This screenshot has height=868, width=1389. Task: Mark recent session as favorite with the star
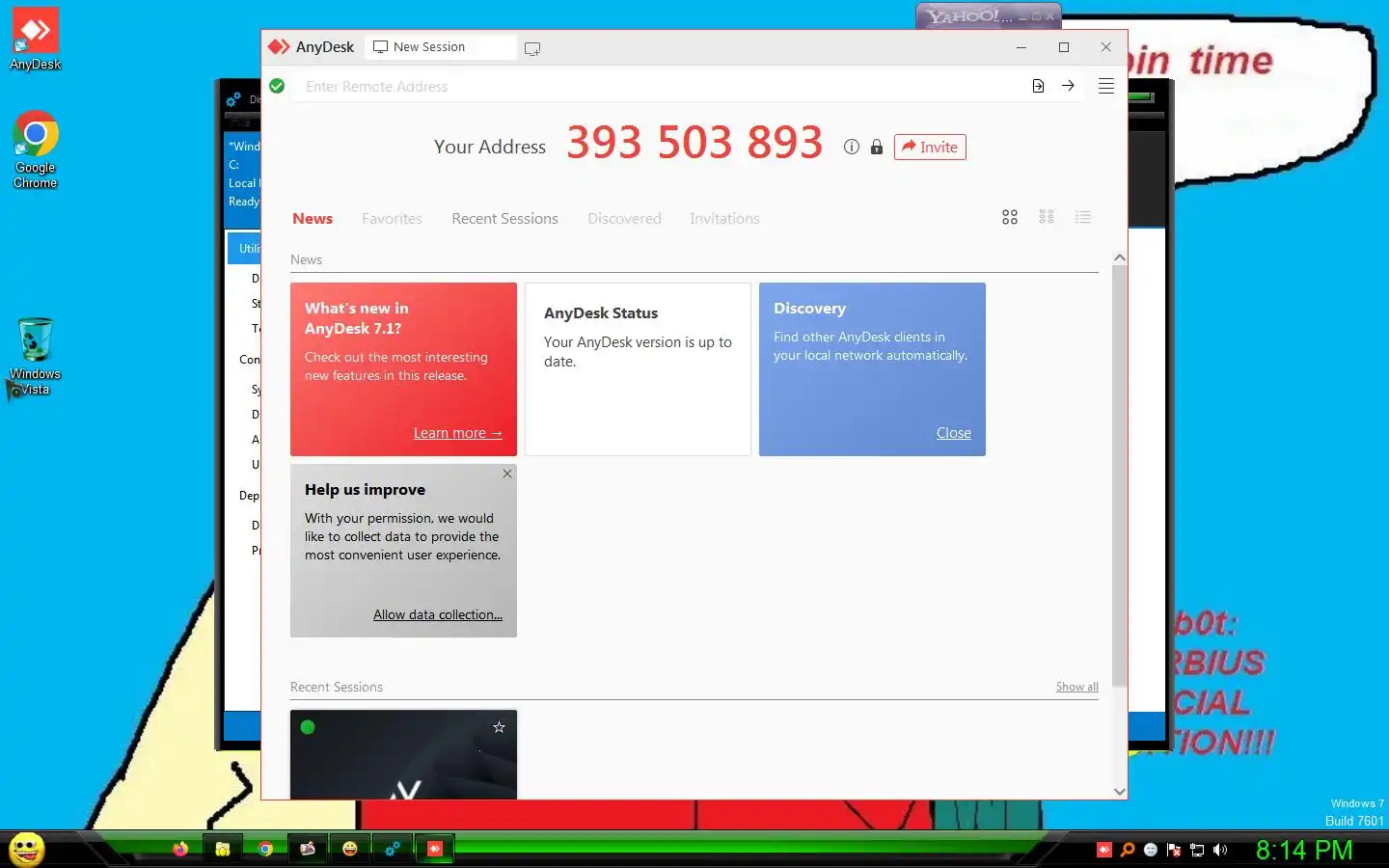tap(499, 727)
